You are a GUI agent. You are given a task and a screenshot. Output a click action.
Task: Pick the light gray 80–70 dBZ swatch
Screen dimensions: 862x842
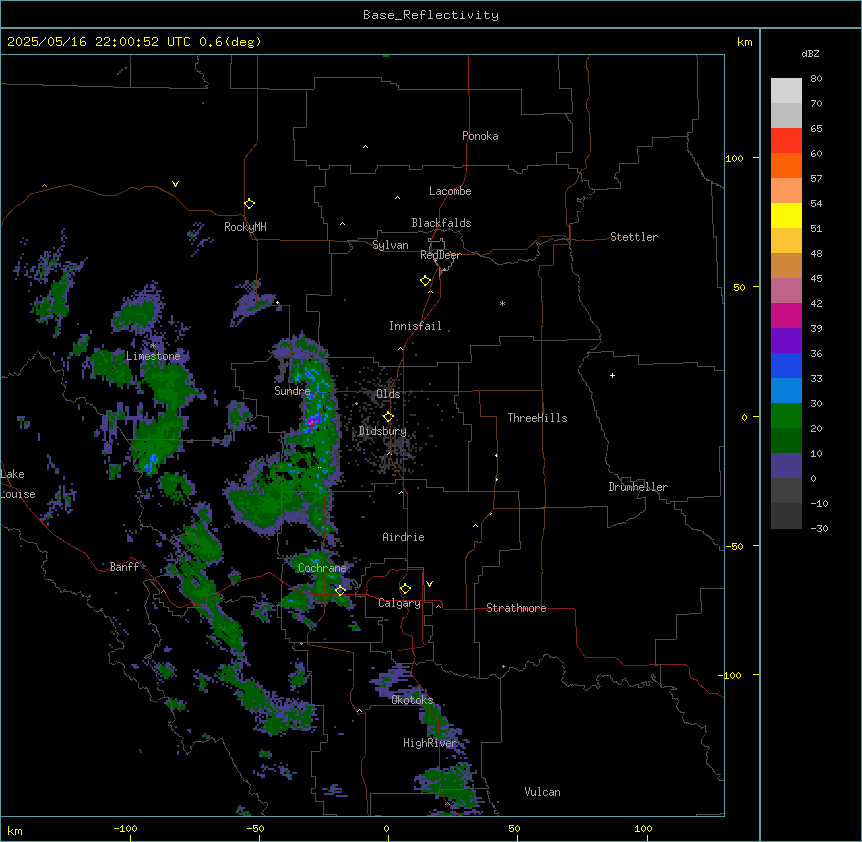[x=786, y=91]
